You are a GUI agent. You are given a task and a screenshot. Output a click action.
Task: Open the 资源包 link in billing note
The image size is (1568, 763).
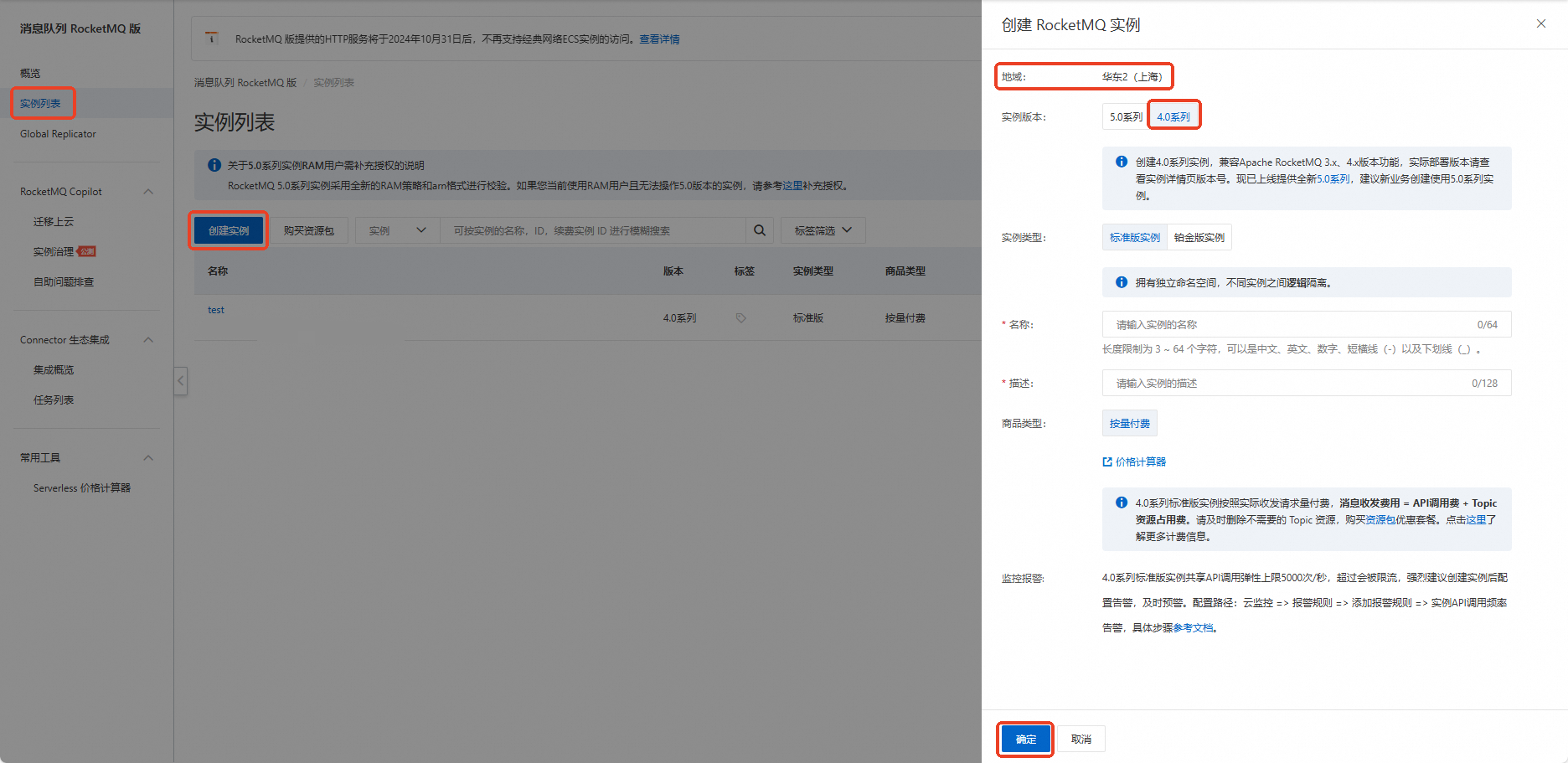pyautogui.click(x=1380, y=519)
